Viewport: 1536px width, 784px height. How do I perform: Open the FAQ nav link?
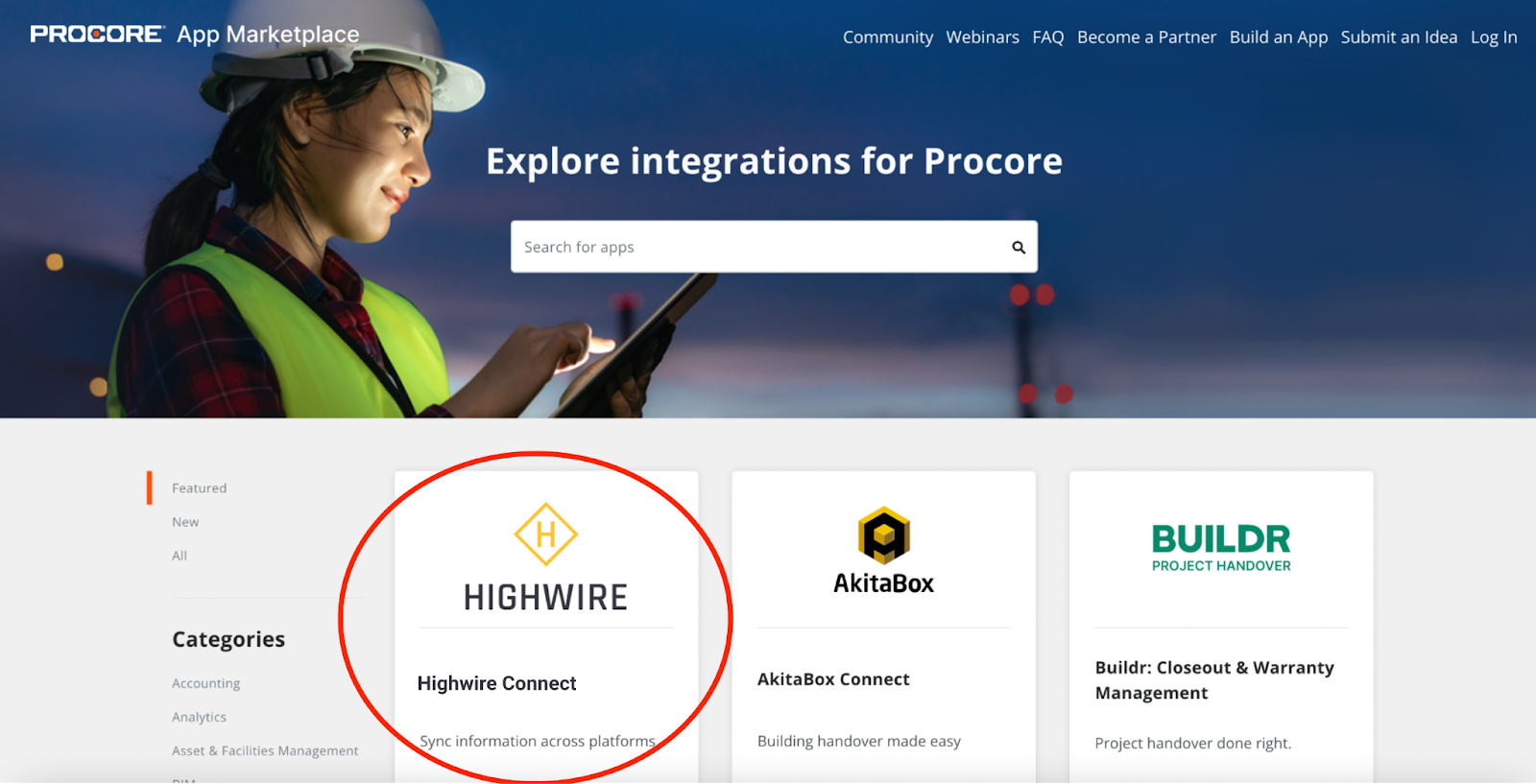[1048, 37]
